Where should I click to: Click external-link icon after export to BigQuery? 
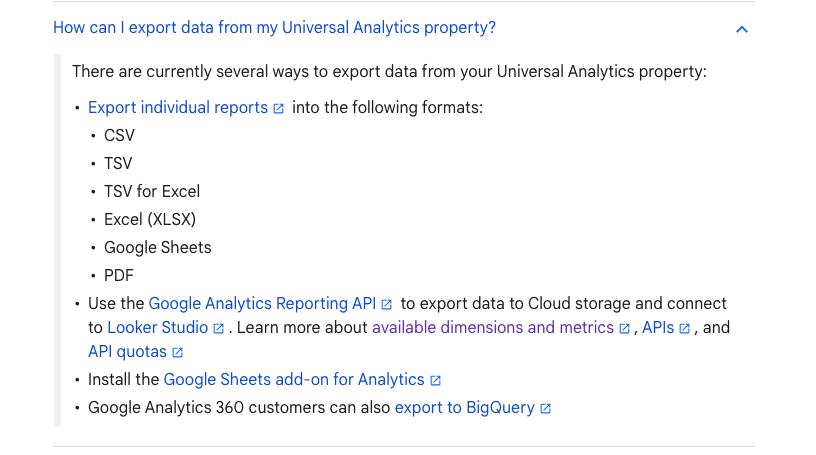[545, 409]
